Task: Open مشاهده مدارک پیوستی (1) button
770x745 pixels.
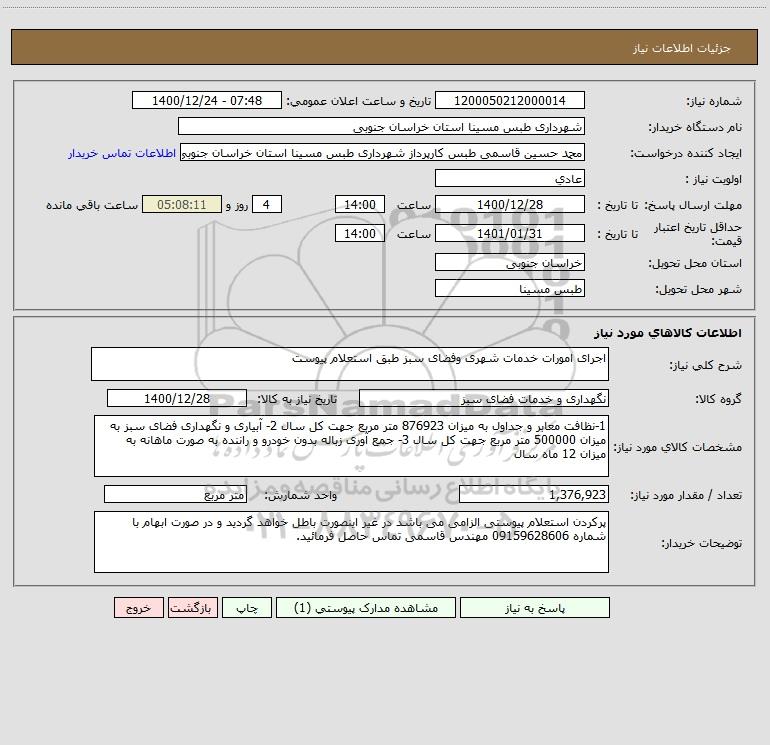Action: (366, 607)
